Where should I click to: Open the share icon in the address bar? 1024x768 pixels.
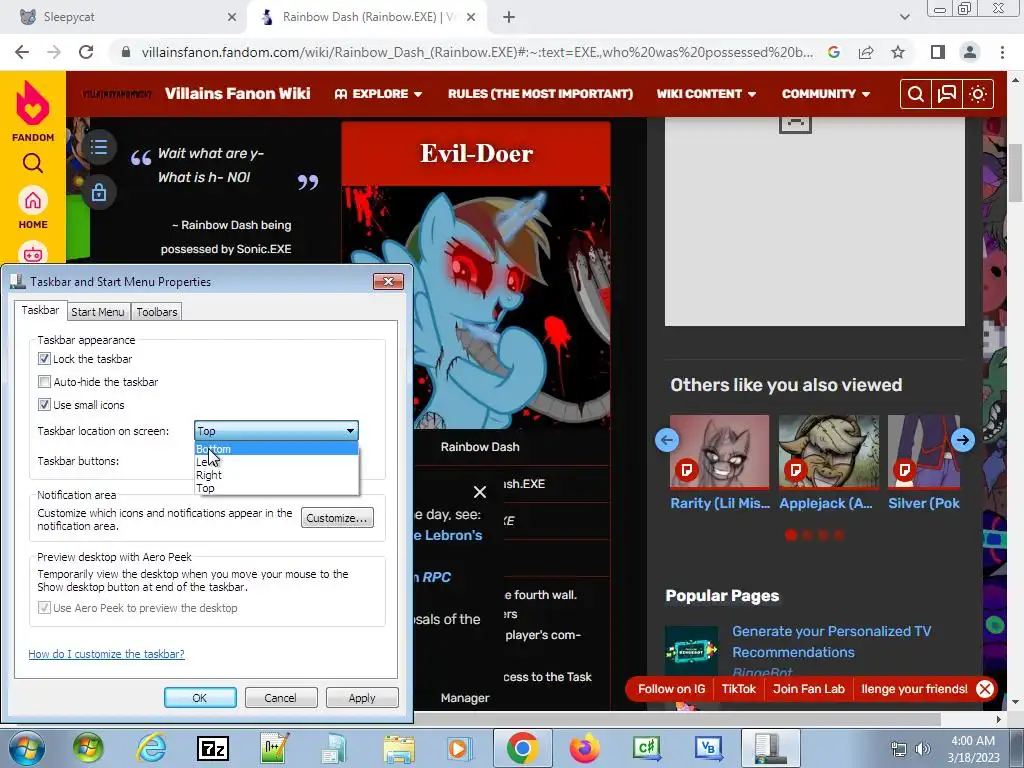pos(866,52)
